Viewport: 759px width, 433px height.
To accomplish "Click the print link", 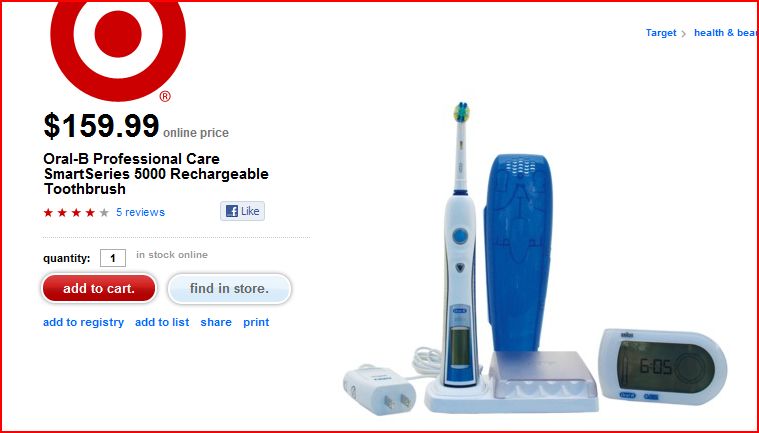I will (256, 322).
